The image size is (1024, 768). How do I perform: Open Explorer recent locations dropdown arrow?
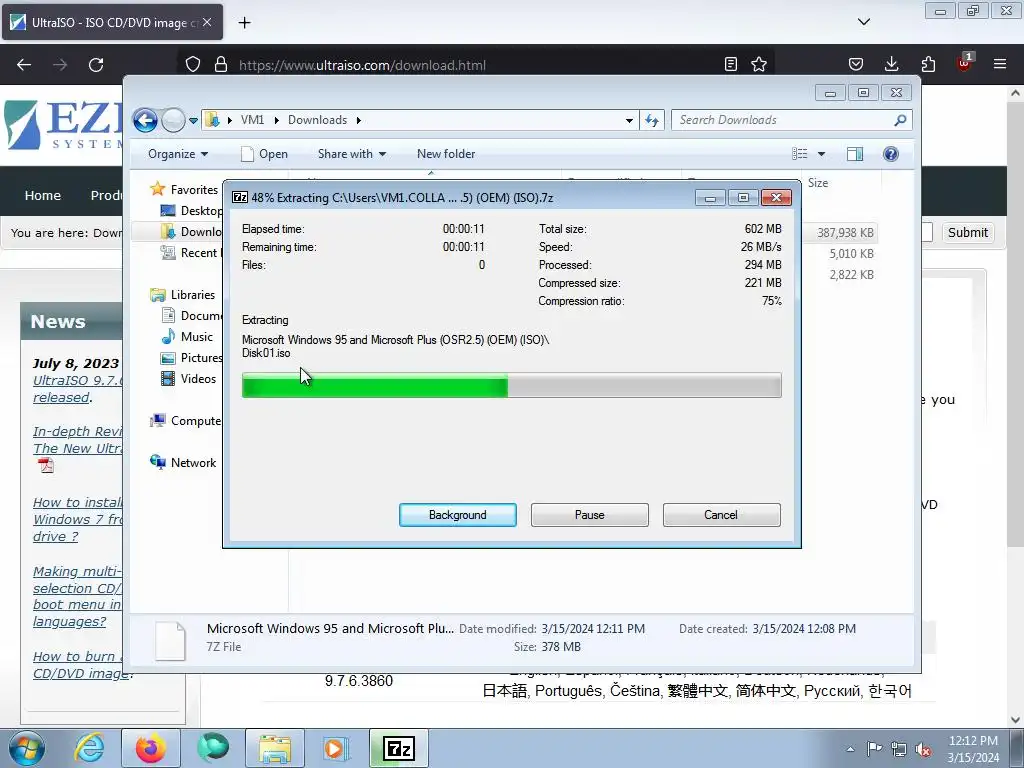[193, 121]
